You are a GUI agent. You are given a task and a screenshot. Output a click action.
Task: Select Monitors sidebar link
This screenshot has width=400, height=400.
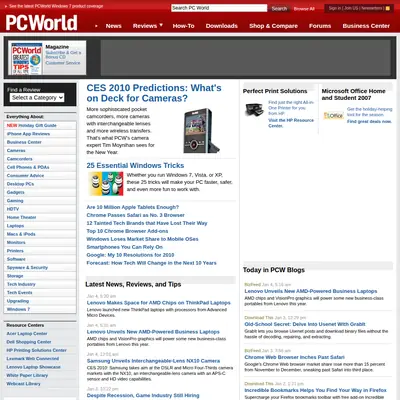point(16,242)
